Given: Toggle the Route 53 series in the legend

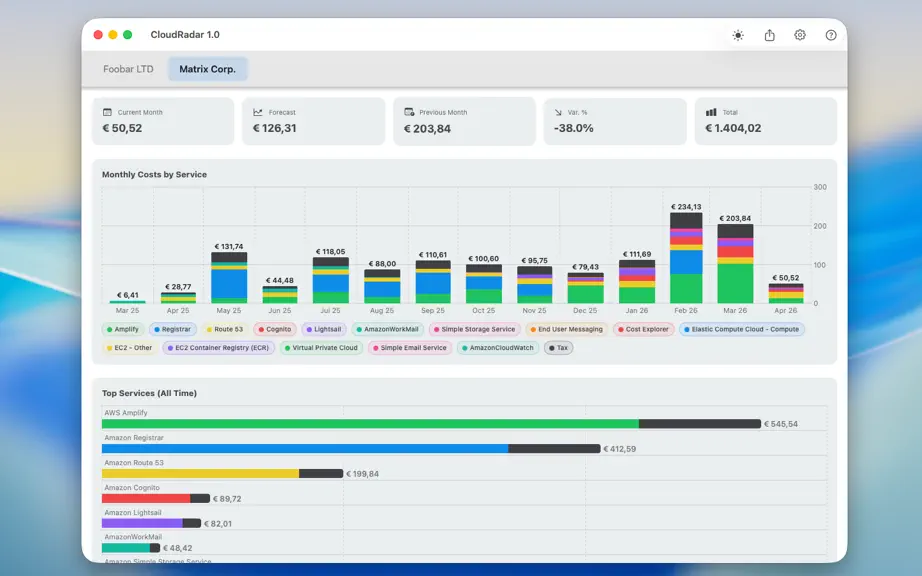Looking at the screenshot, I should pos(224,330).
